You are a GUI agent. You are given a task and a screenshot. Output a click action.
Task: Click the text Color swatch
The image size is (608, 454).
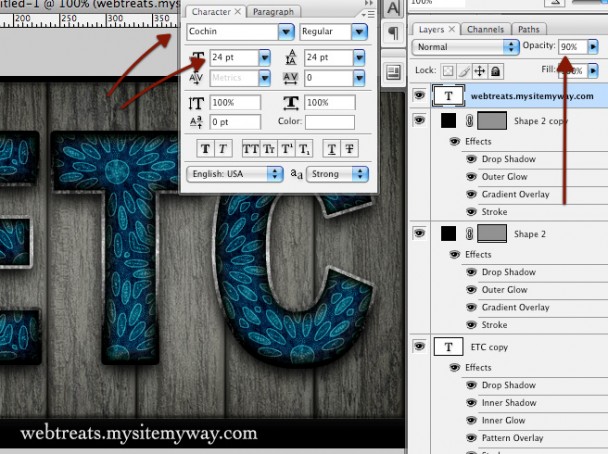coord(330,122)
